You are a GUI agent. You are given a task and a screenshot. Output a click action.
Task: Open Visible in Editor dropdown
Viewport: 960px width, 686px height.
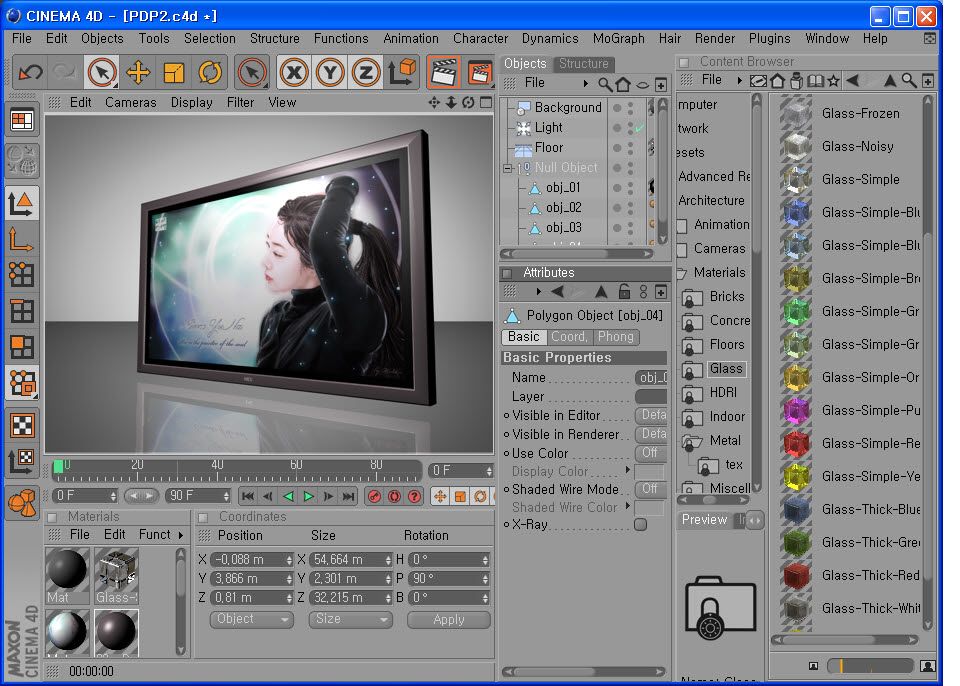pyautogui.click(x=651, y=415)
